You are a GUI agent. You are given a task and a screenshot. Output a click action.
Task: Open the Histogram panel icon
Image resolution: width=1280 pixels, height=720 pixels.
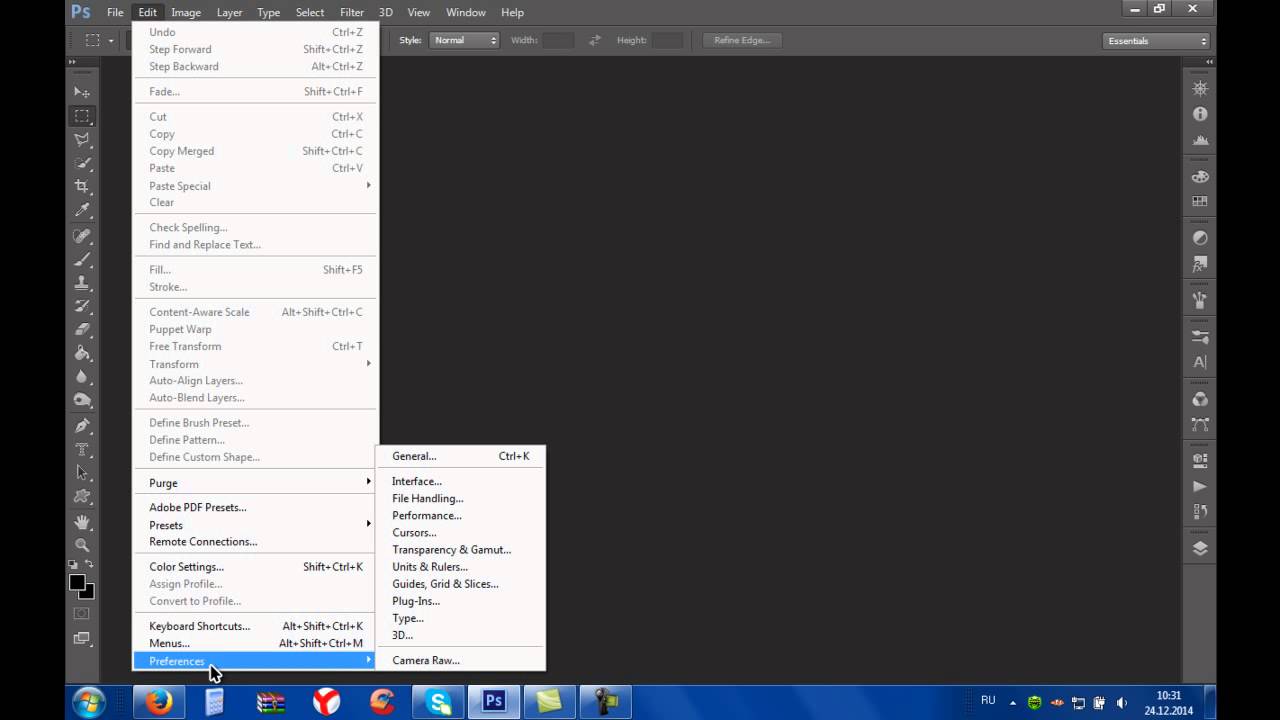(x=1200, y=140)
